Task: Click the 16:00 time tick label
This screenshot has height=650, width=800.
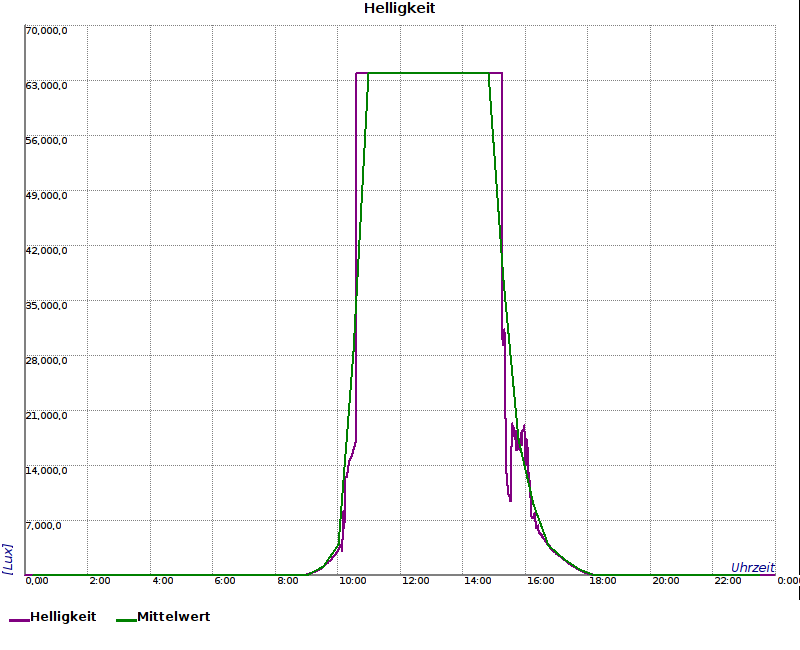Action: pos(540,581)
